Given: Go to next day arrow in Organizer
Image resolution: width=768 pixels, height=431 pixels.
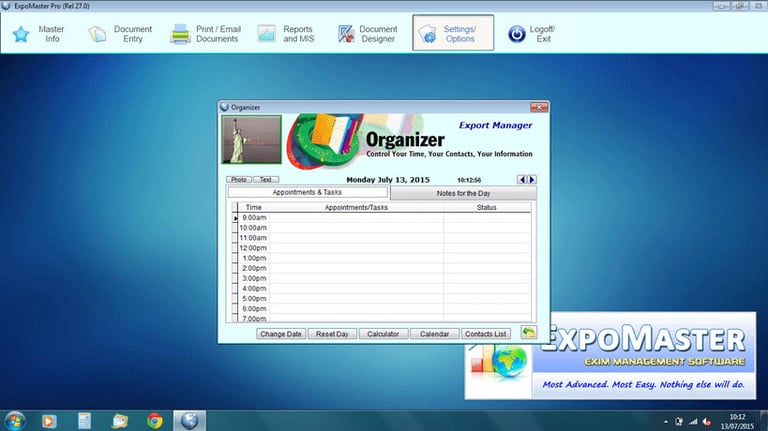Looking at the screenshot, I should point(532,180).
